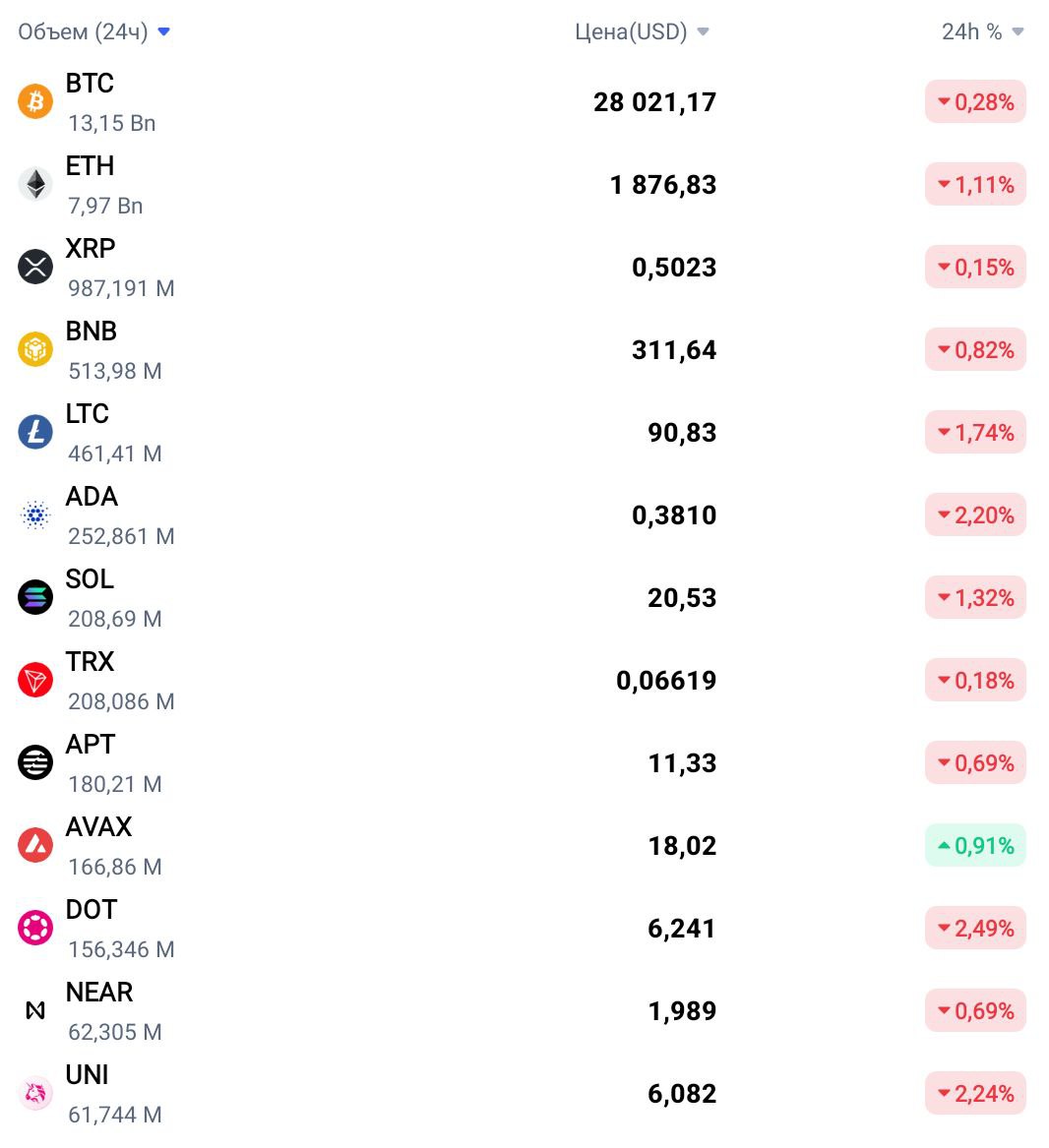
Task: Choose the yellow BNB coin icon
Action: point(35,349)
